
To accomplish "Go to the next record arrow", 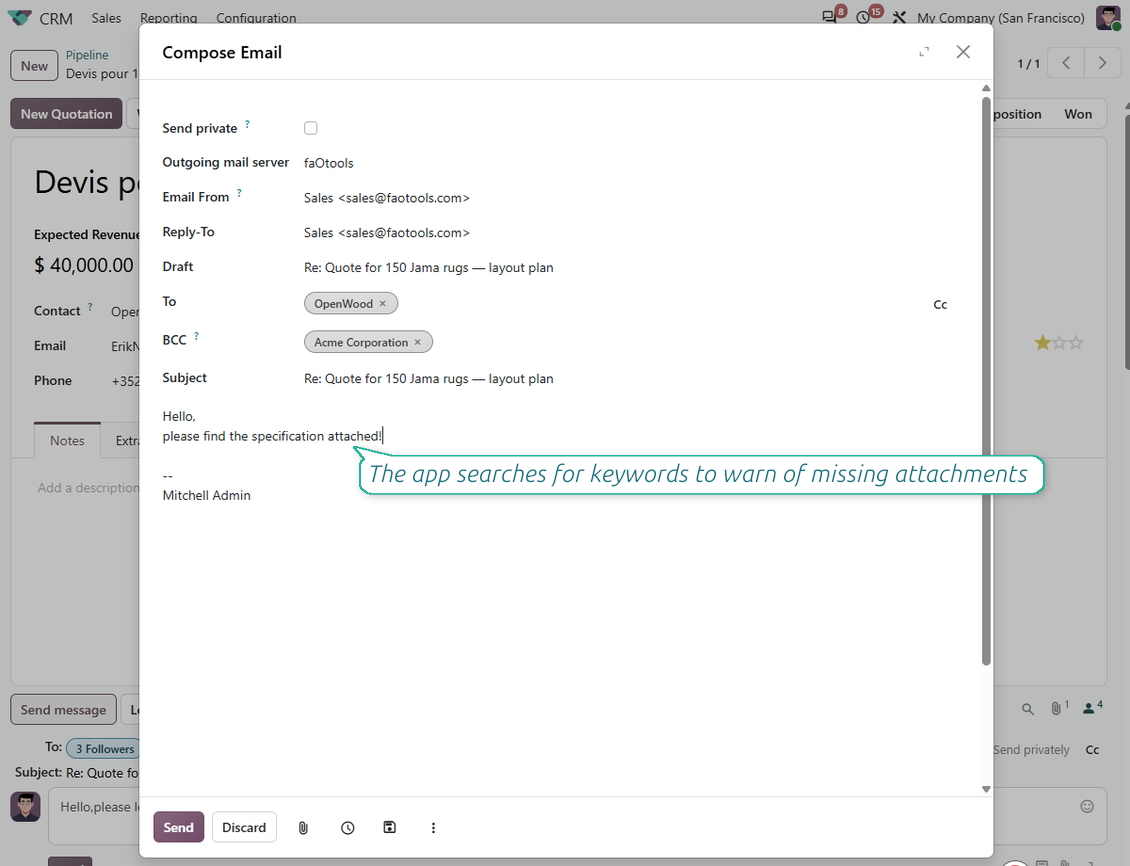I will [x=1102, y=63].
